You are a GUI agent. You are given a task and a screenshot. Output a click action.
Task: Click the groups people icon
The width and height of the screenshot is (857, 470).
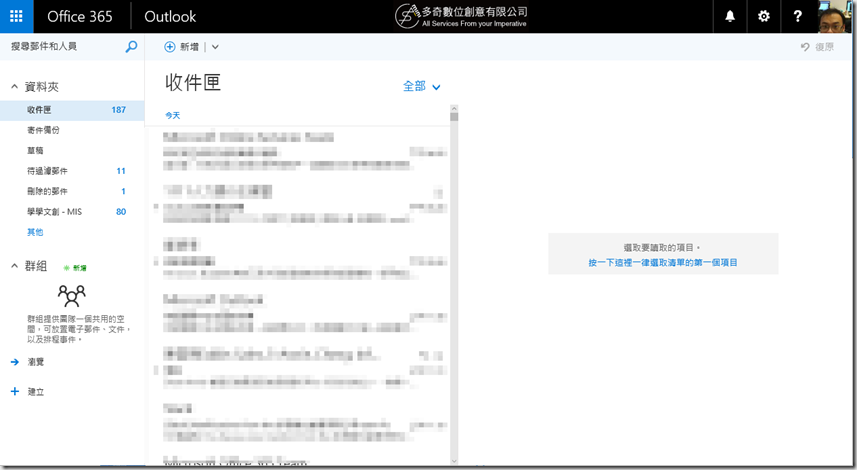tap(72, 295)
